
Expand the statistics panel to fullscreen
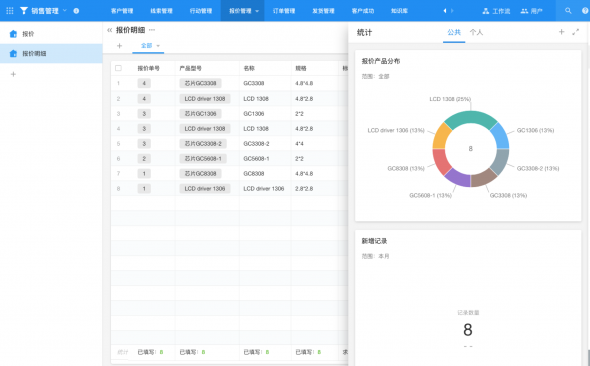(x=576, y=32)
